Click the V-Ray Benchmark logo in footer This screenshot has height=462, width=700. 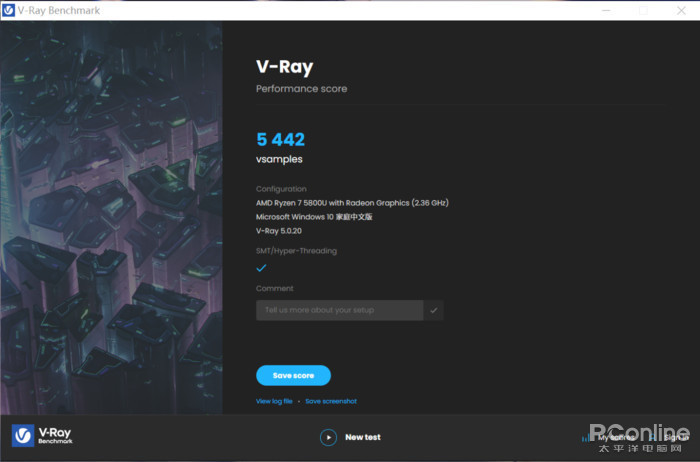pos(42,436)
